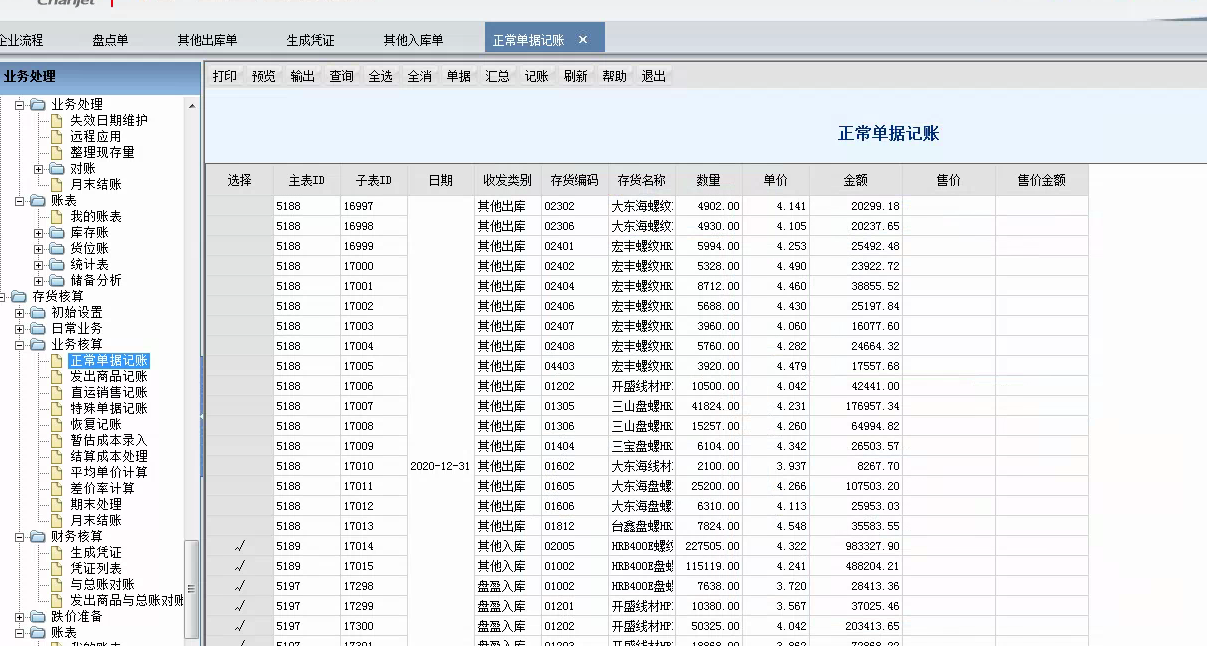The width and height of the screenshot is (1207, 646).
Task: Click the document icon beside 差价率计算
Action: 57,488
